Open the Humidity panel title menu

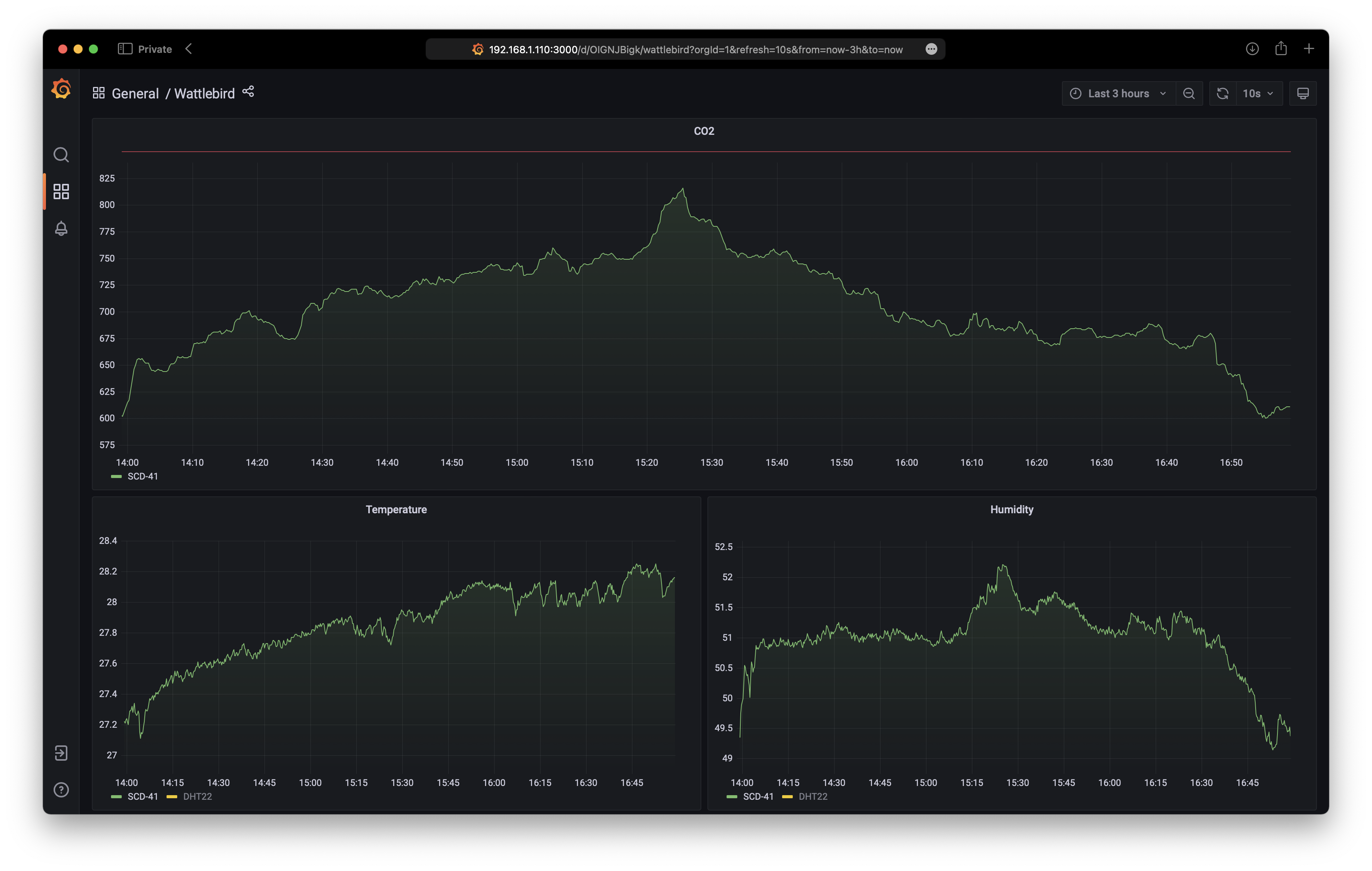1011,509
